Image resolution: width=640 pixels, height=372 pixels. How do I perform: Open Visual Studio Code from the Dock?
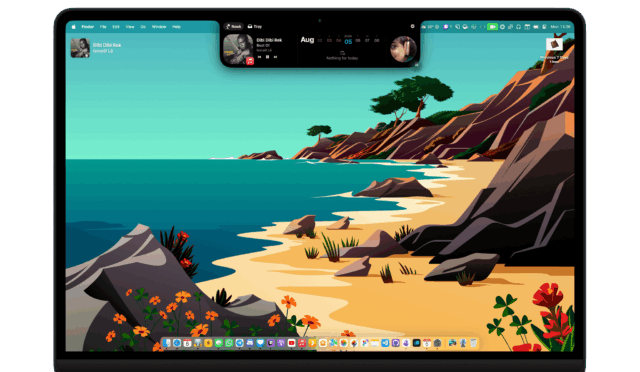tap(385, 343)
